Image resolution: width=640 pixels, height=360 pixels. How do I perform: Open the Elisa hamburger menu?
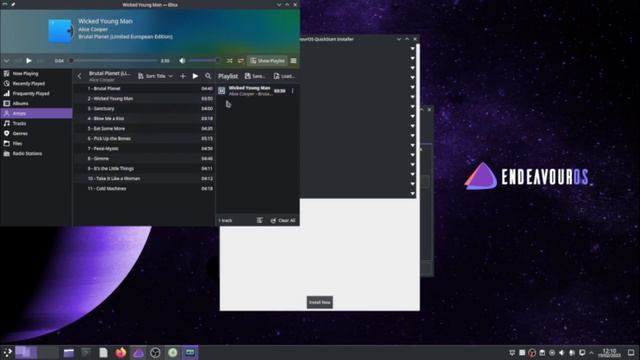pyautogui.click(x=293, y=61)
